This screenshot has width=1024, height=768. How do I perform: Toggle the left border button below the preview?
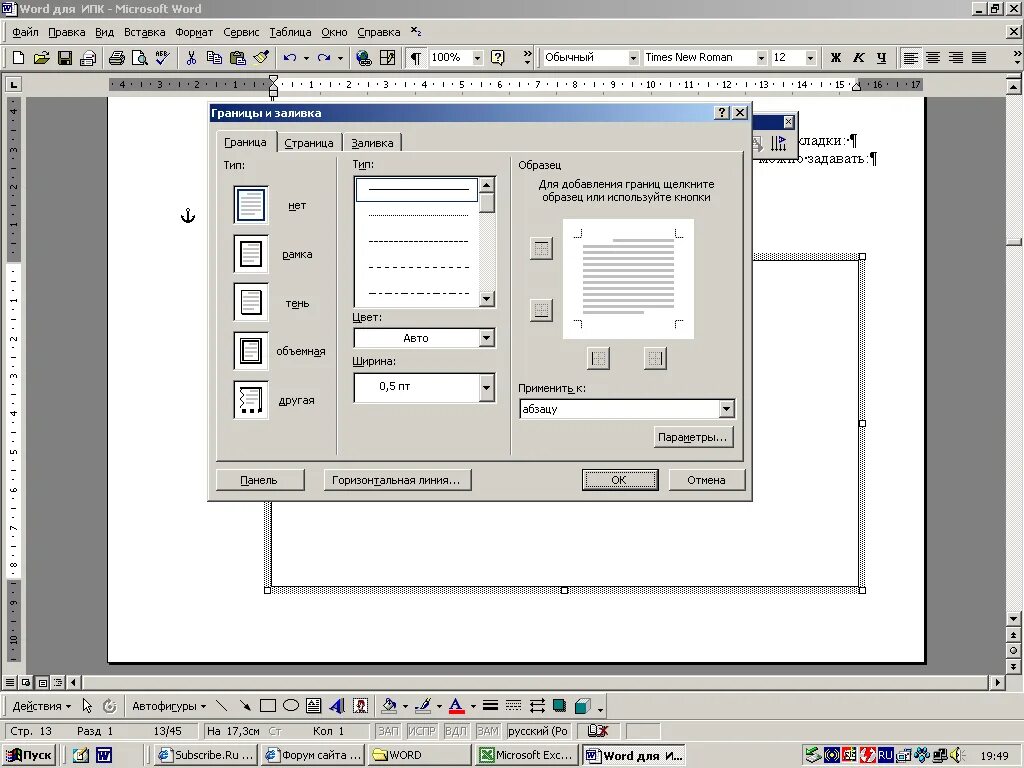pyautogui.click(x=598, y=358)
